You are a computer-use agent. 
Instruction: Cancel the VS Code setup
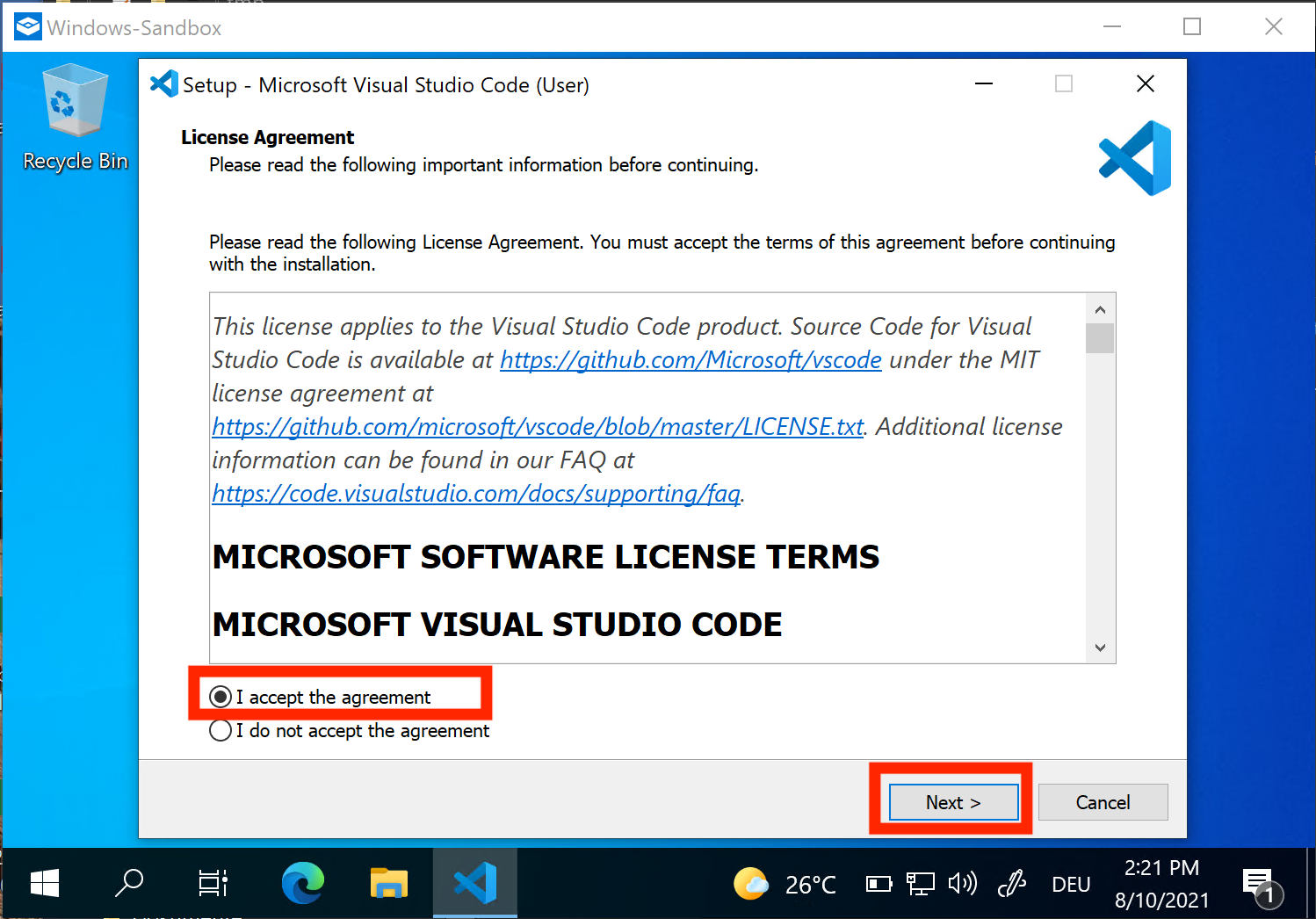1103,802
